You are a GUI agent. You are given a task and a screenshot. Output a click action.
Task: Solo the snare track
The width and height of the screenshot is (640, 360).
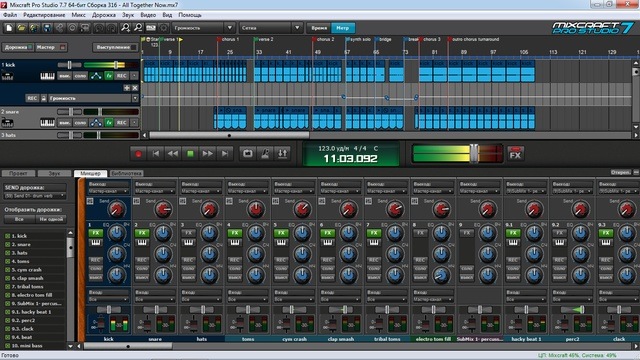80,122
